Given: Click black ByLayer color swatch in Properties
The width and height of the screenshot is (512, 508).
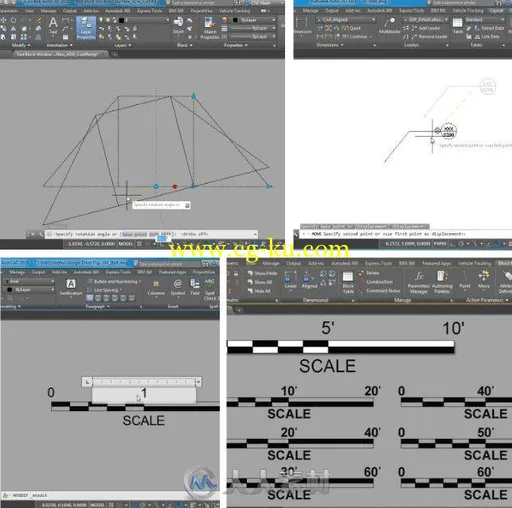Looking at the screenshot, I should tap(235, 20).
